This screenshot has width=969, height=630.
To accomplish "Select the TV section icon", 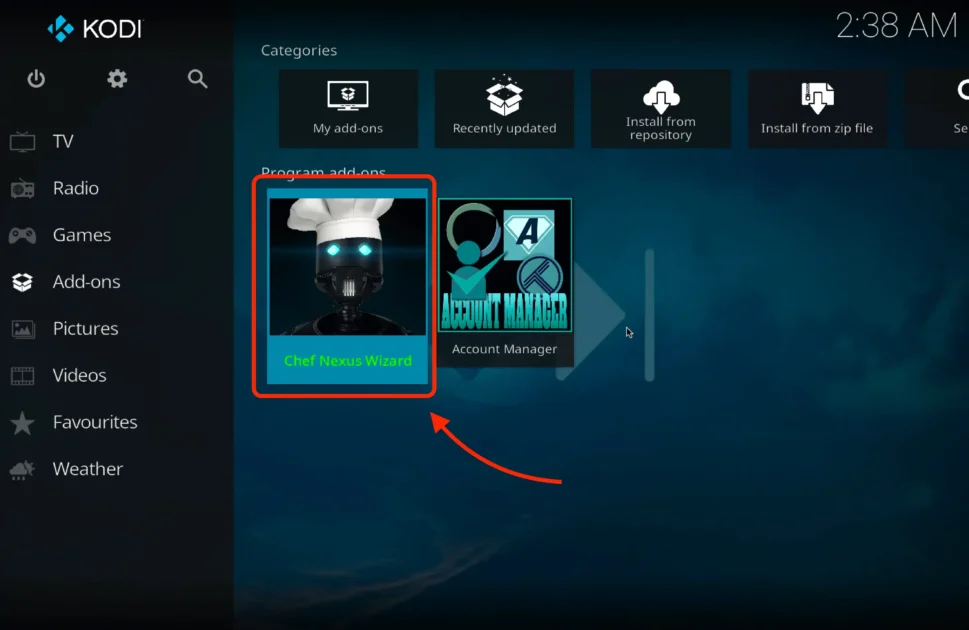I will pos(23,141).
